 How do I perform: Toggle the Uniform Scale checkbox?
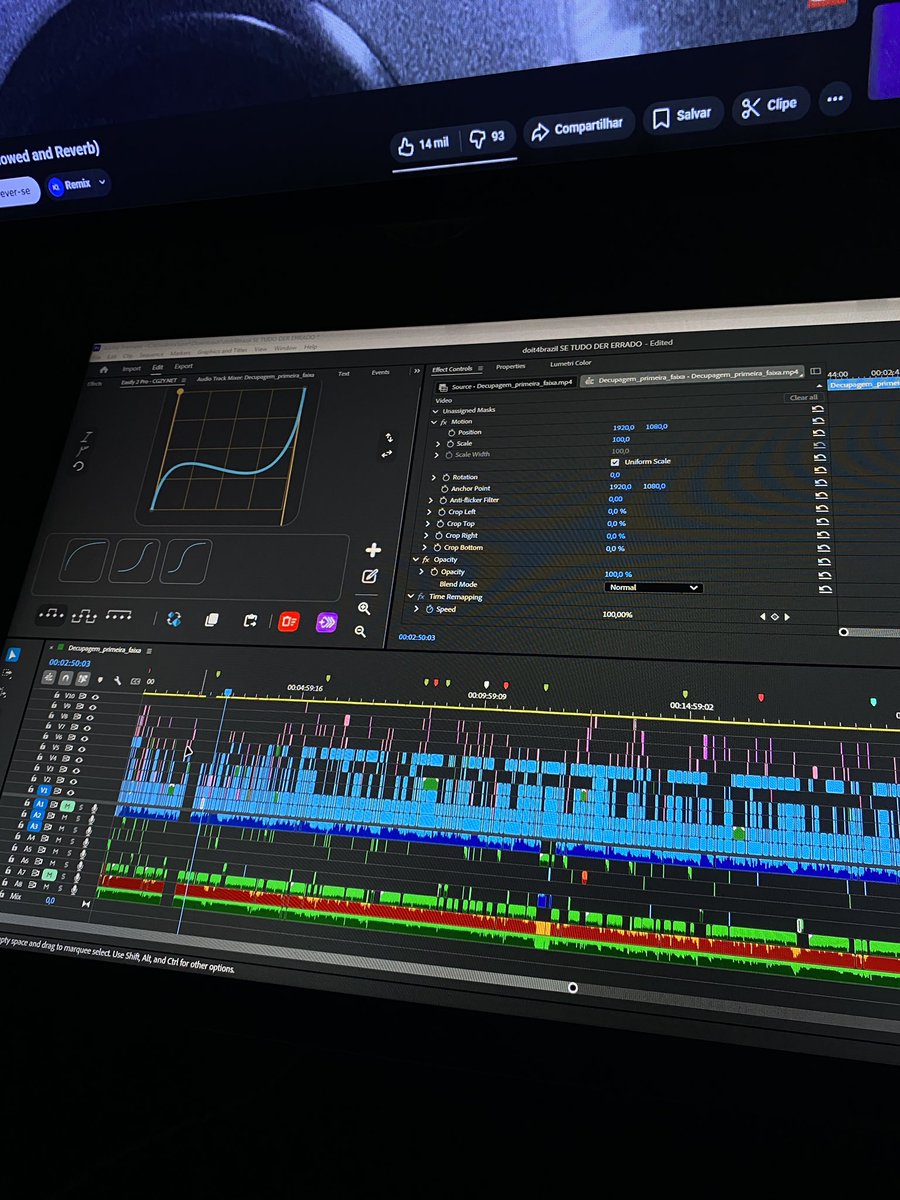614,462
